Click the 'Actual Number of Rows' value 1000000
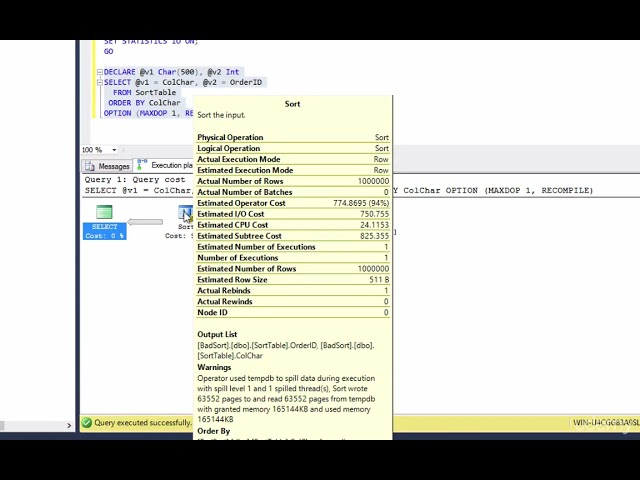Image resolution: width=640 pixels, height=480 pixels. tap(373, 181)
